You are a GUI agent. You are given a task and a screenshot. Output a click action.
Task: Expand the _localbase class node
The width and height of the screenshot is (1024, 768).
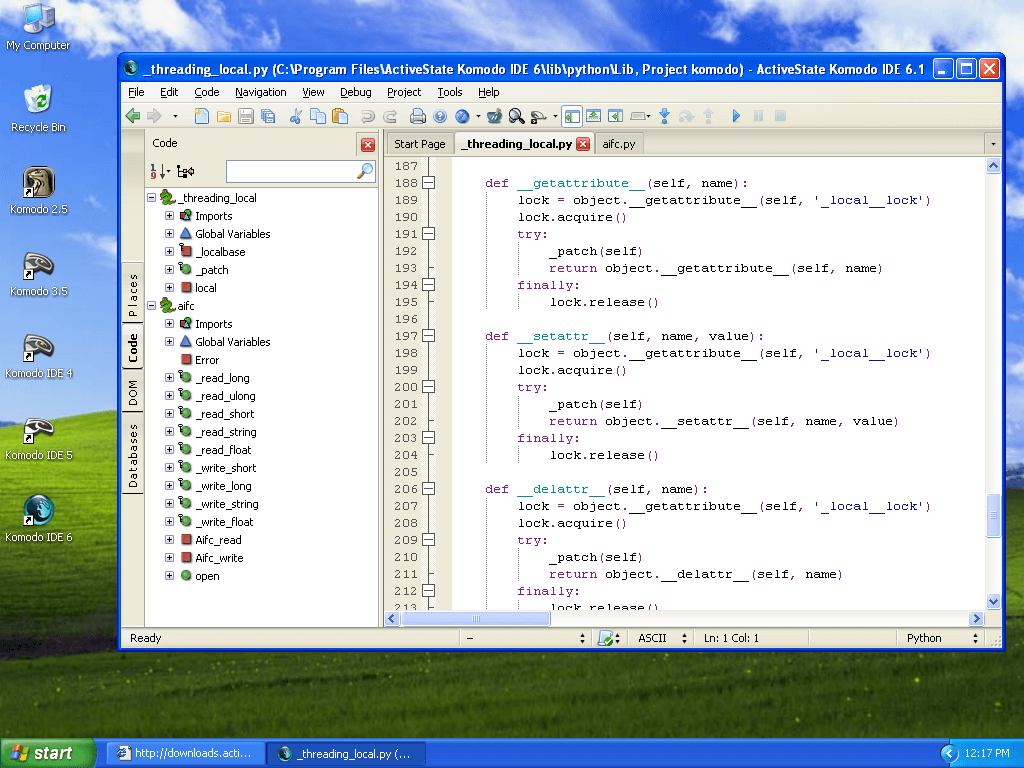click(169, 251)
